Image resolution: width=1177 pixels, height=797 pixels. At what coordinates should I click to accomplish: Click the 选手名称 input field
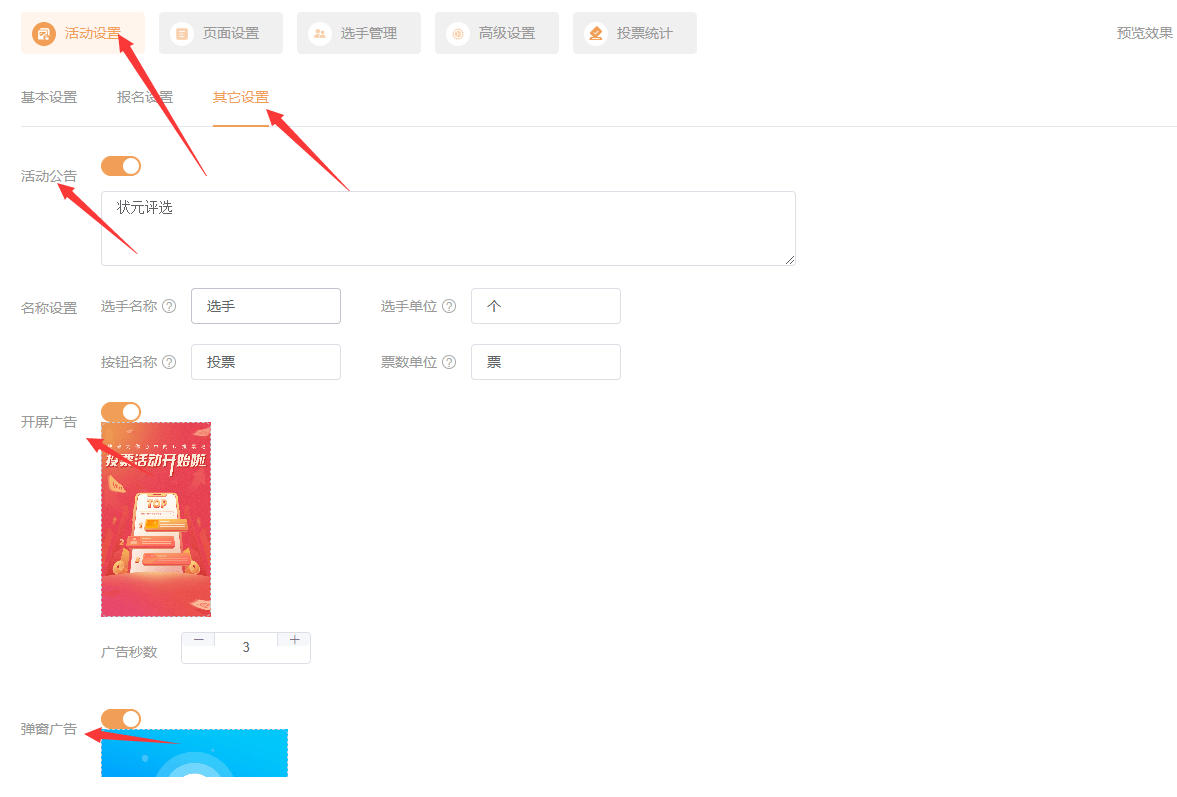pyautogui.click(x=266, y=306)
